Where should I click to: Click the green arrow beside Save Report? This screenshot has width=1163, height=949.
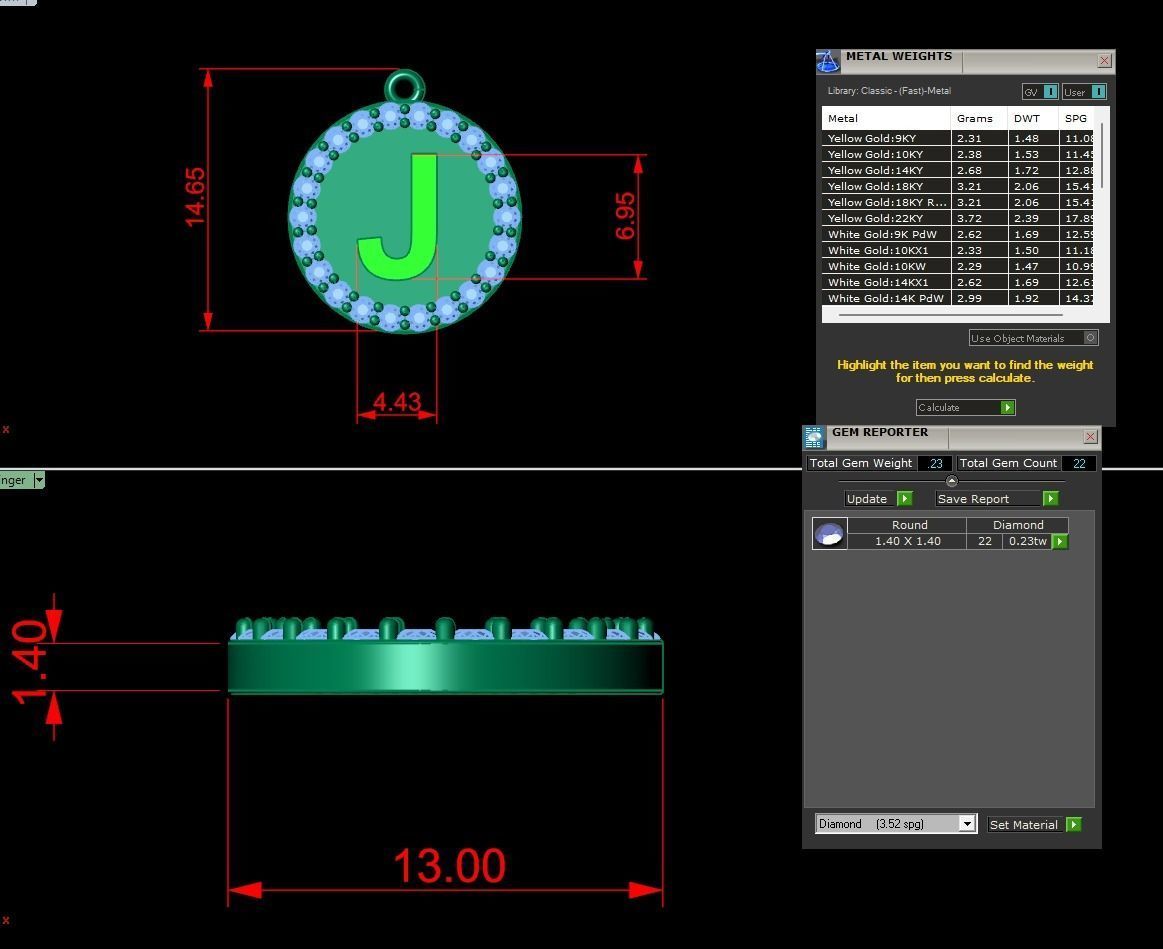[1050, 499]
